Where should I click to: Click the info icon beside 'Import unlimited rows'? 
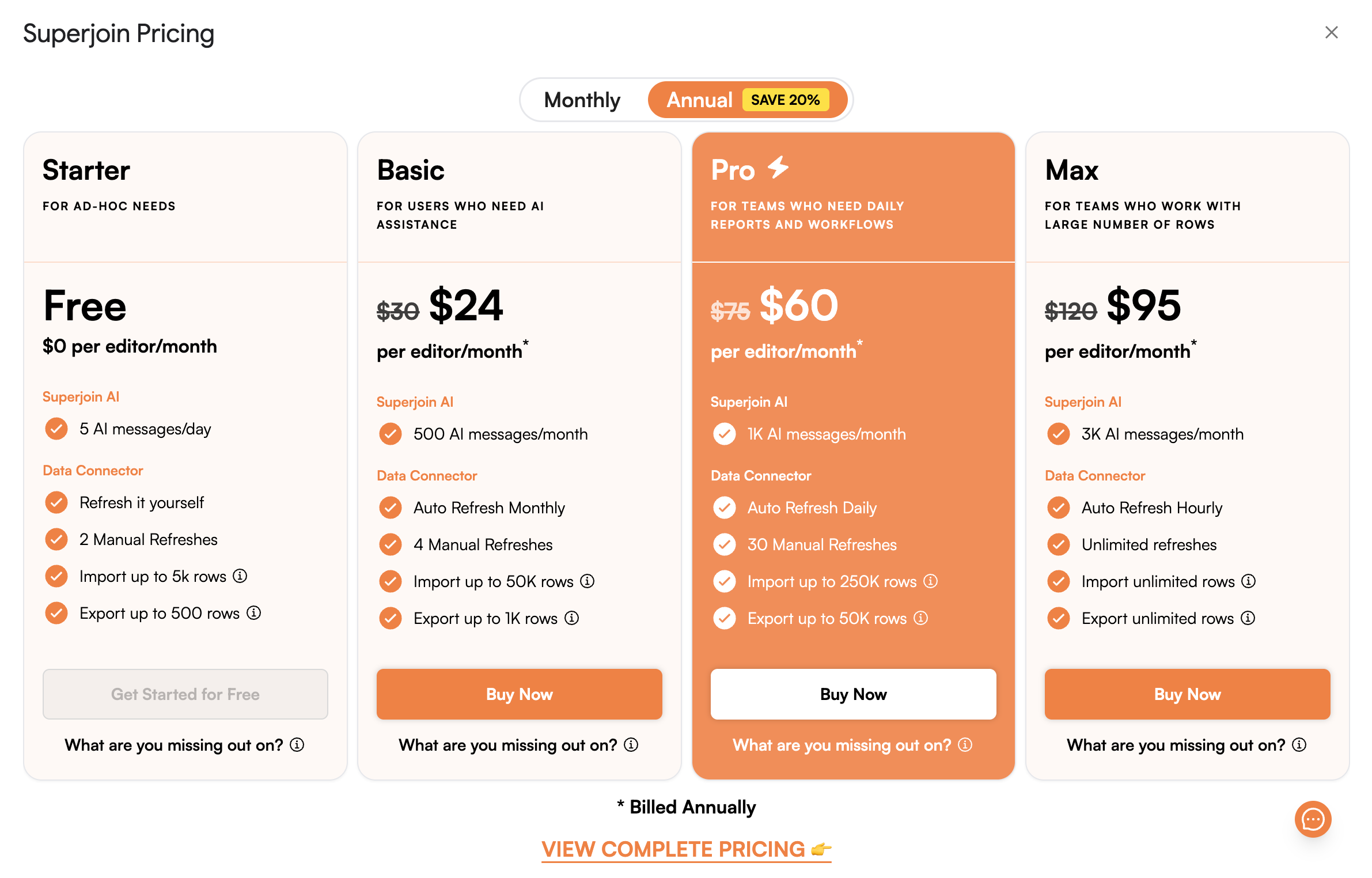[1249, 581]
